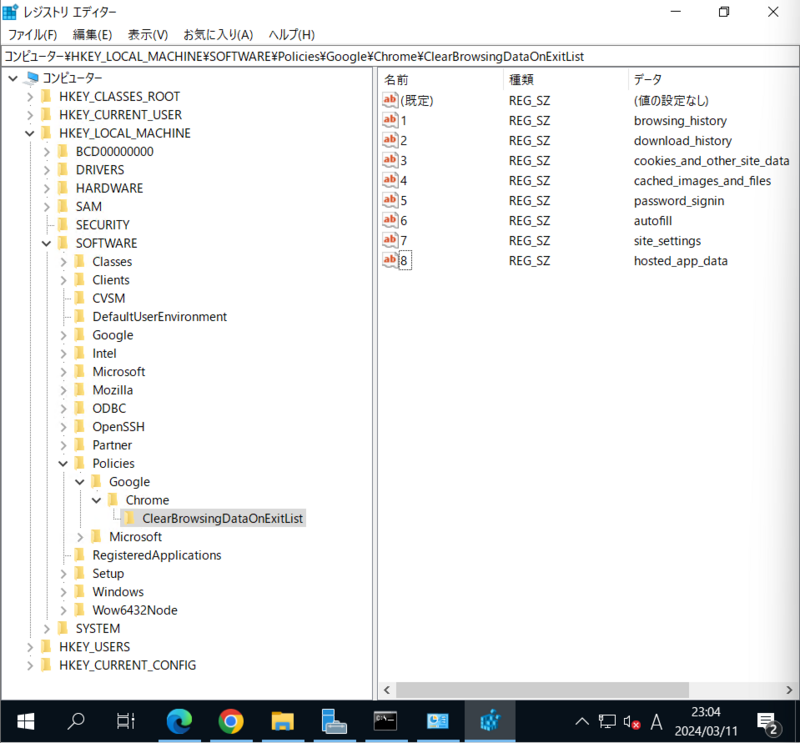The height and width of the screenshot is (743, 800).
Task: Select string value icon for entry 3
Action: click(390, 160)
